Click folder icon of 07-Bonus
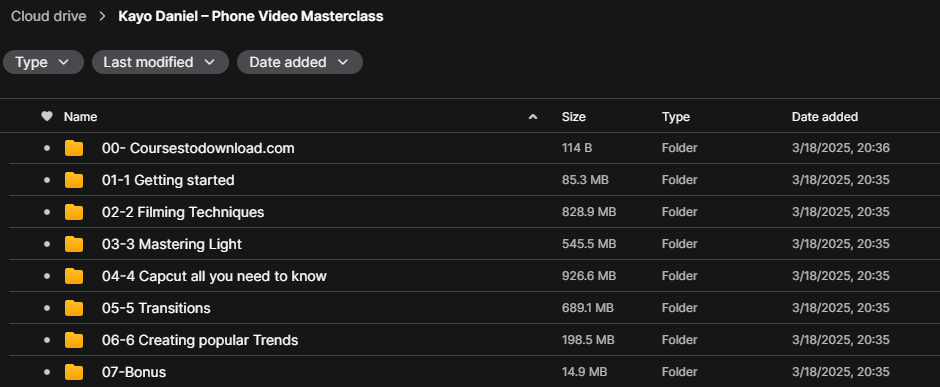This screenshot has height=387, width=940. click(x=74, y=373)
